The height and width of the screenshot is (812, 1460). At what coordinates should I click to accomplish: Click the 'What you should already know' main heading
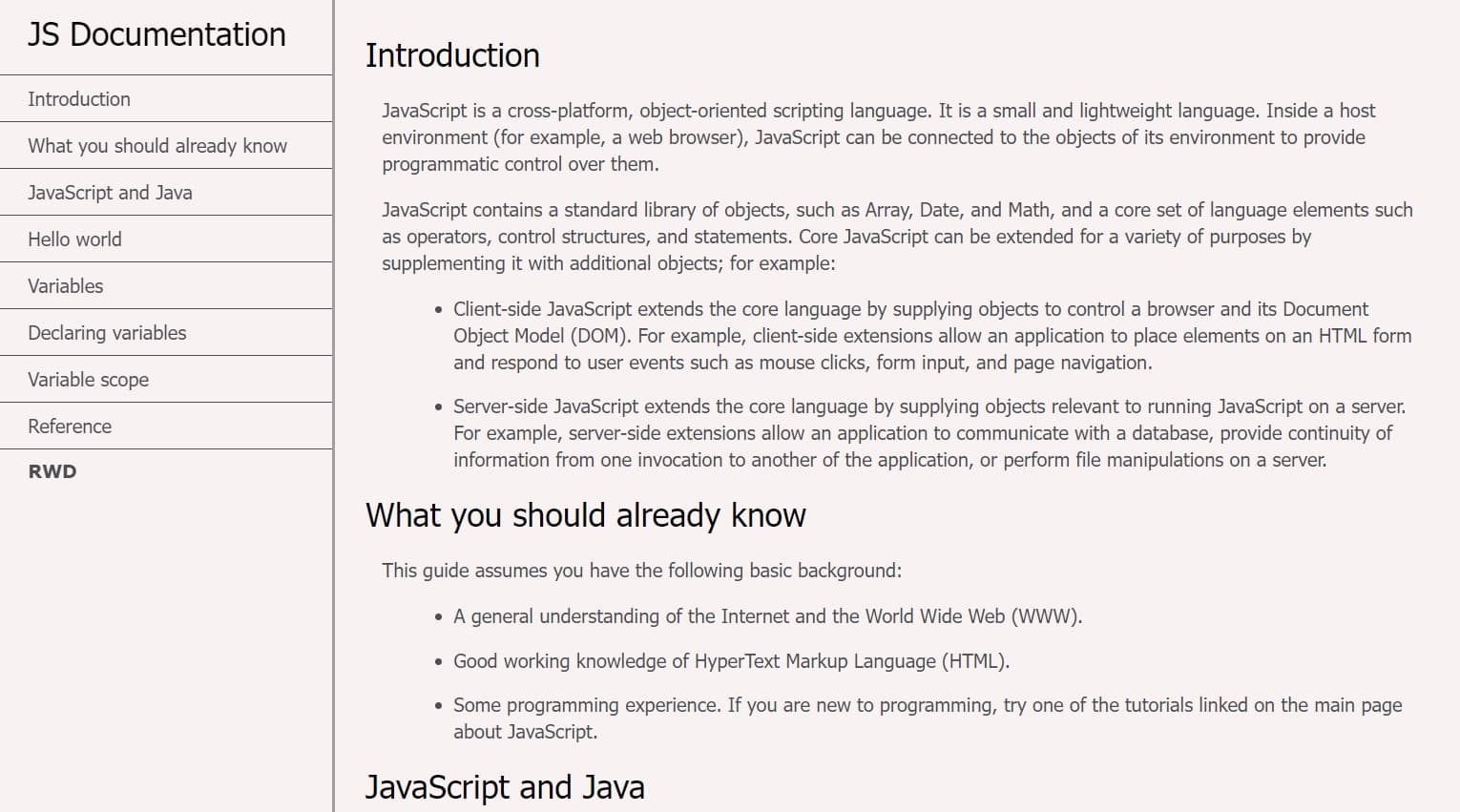[585, 515]
